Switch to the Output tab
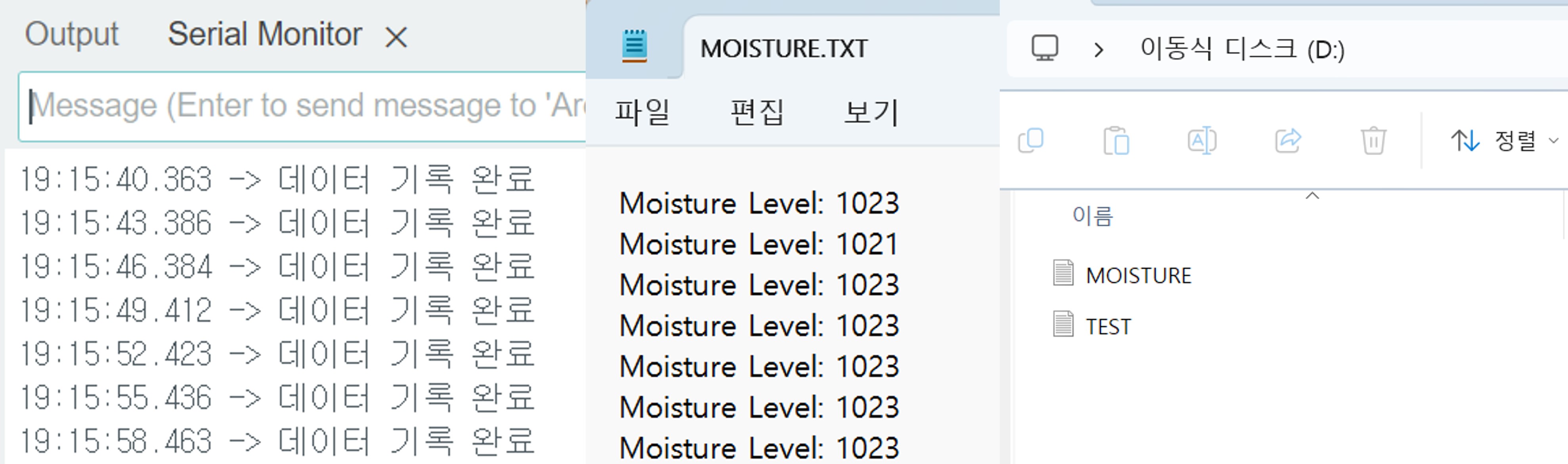1568x464 pixels. [72, 34]
